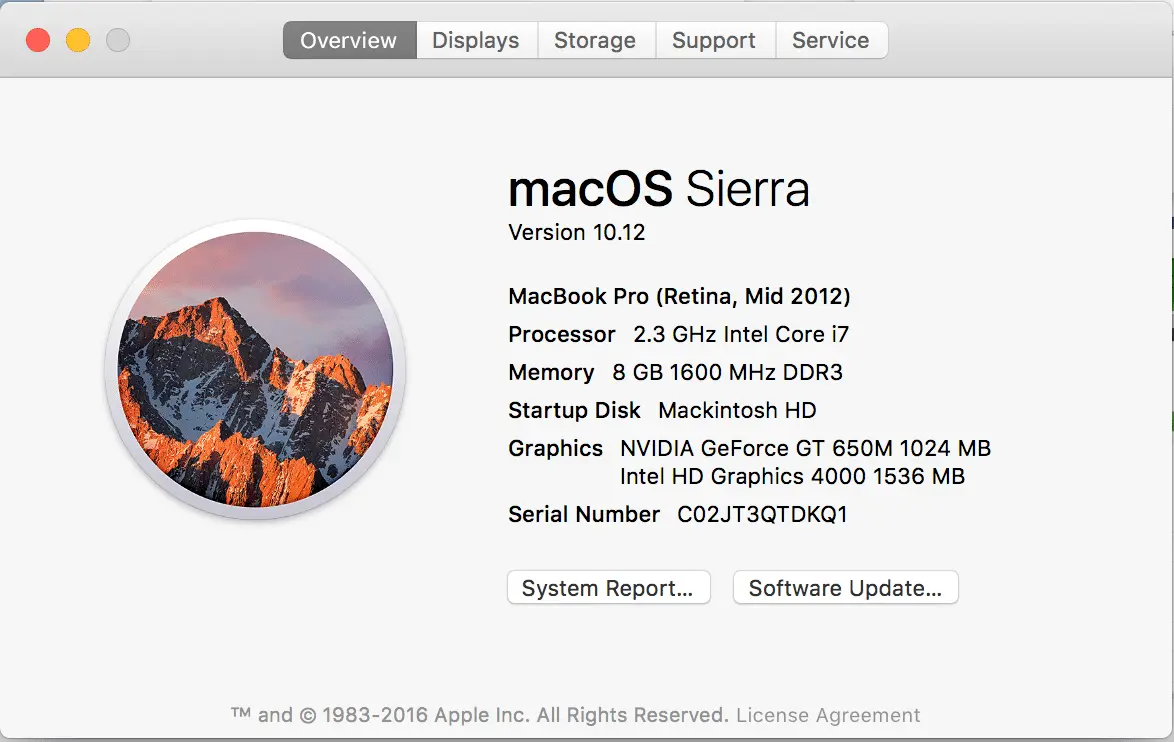Click the MacBook Pro model name line
Viewport: 1174px width, 742px height.
coord(679,297)
